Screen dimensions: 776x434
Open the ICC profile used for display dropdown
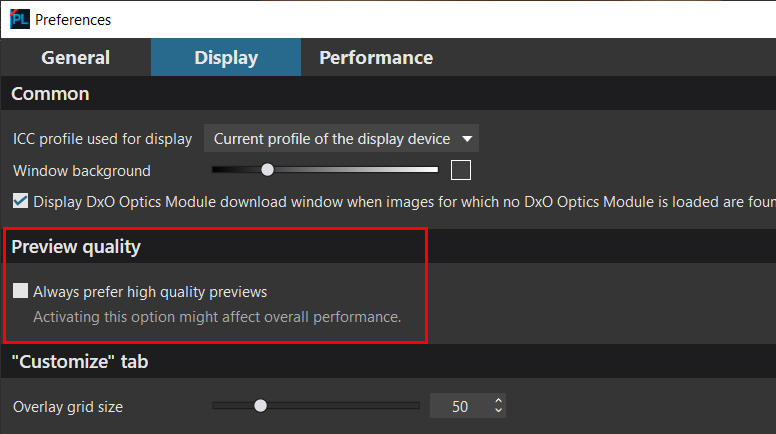coord(341,139)
